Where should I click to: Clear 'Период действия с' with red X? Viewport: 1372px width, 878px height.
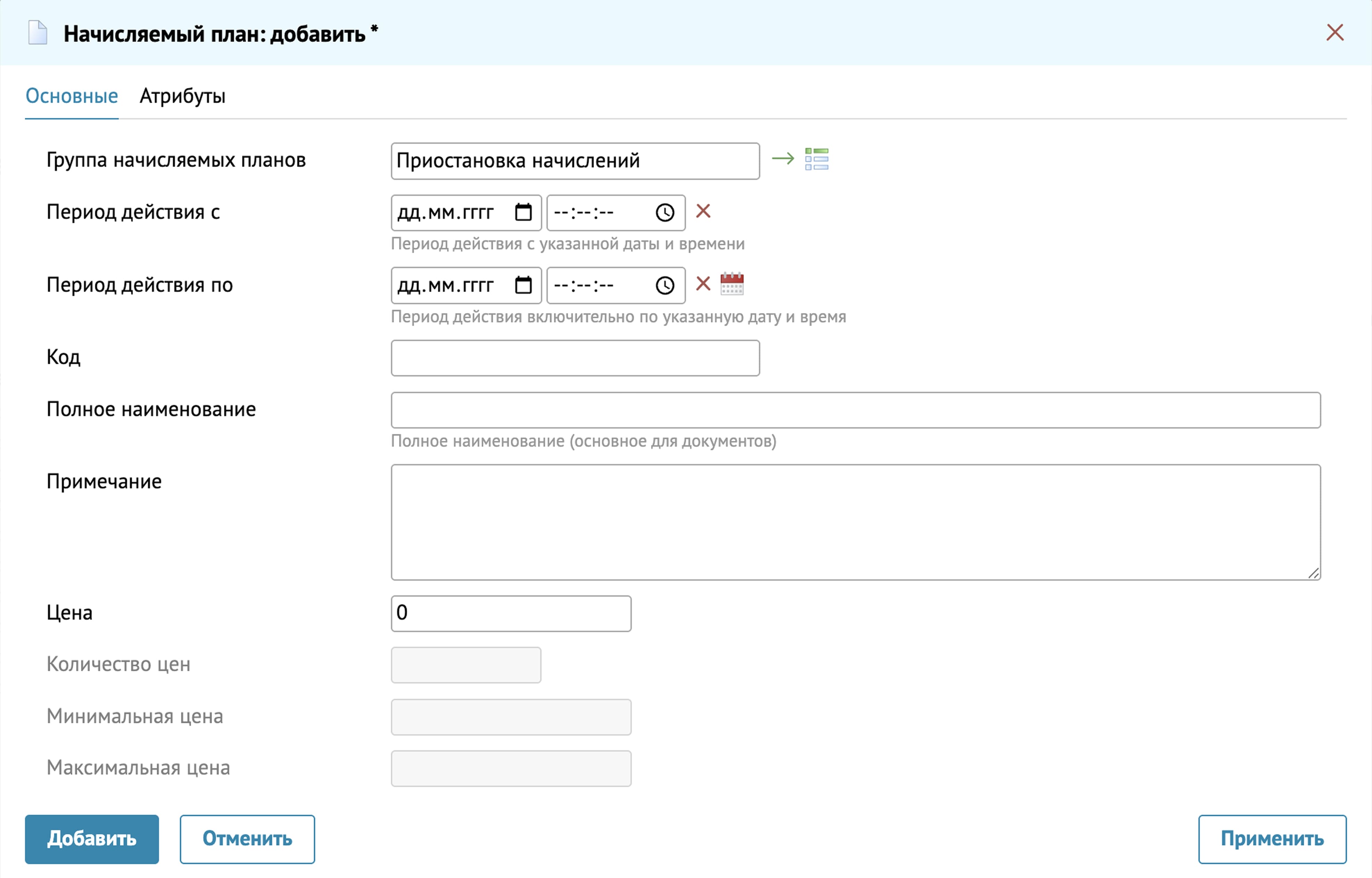coord(703,212)
